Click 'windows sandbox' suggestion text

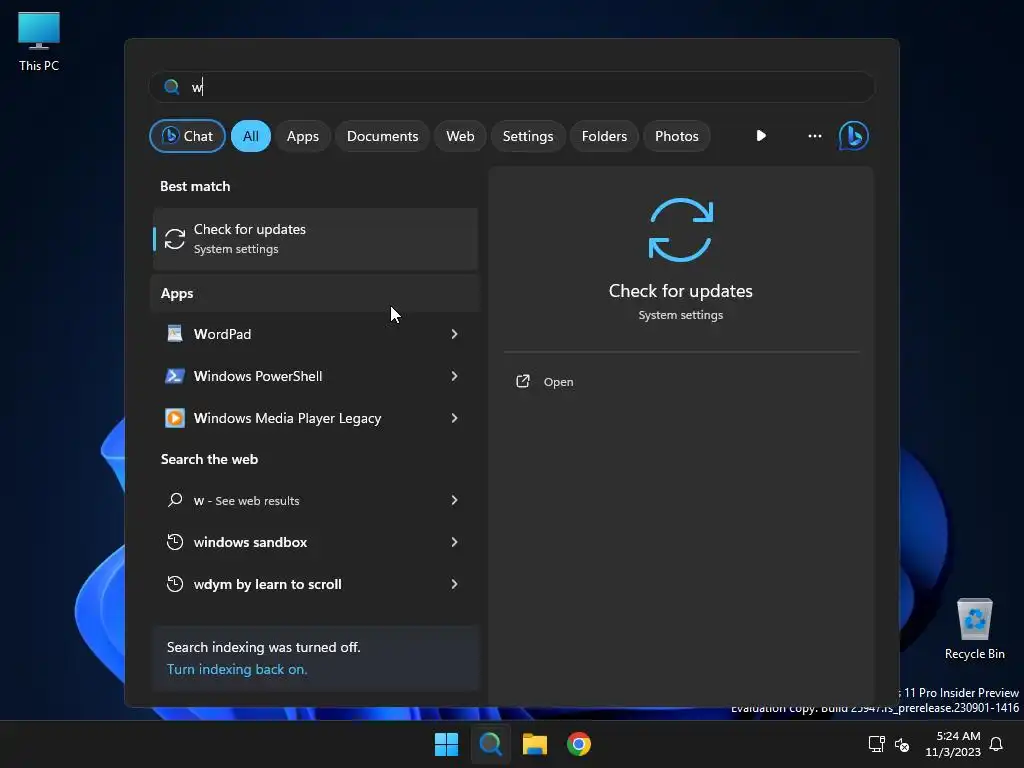coord(250,542)
